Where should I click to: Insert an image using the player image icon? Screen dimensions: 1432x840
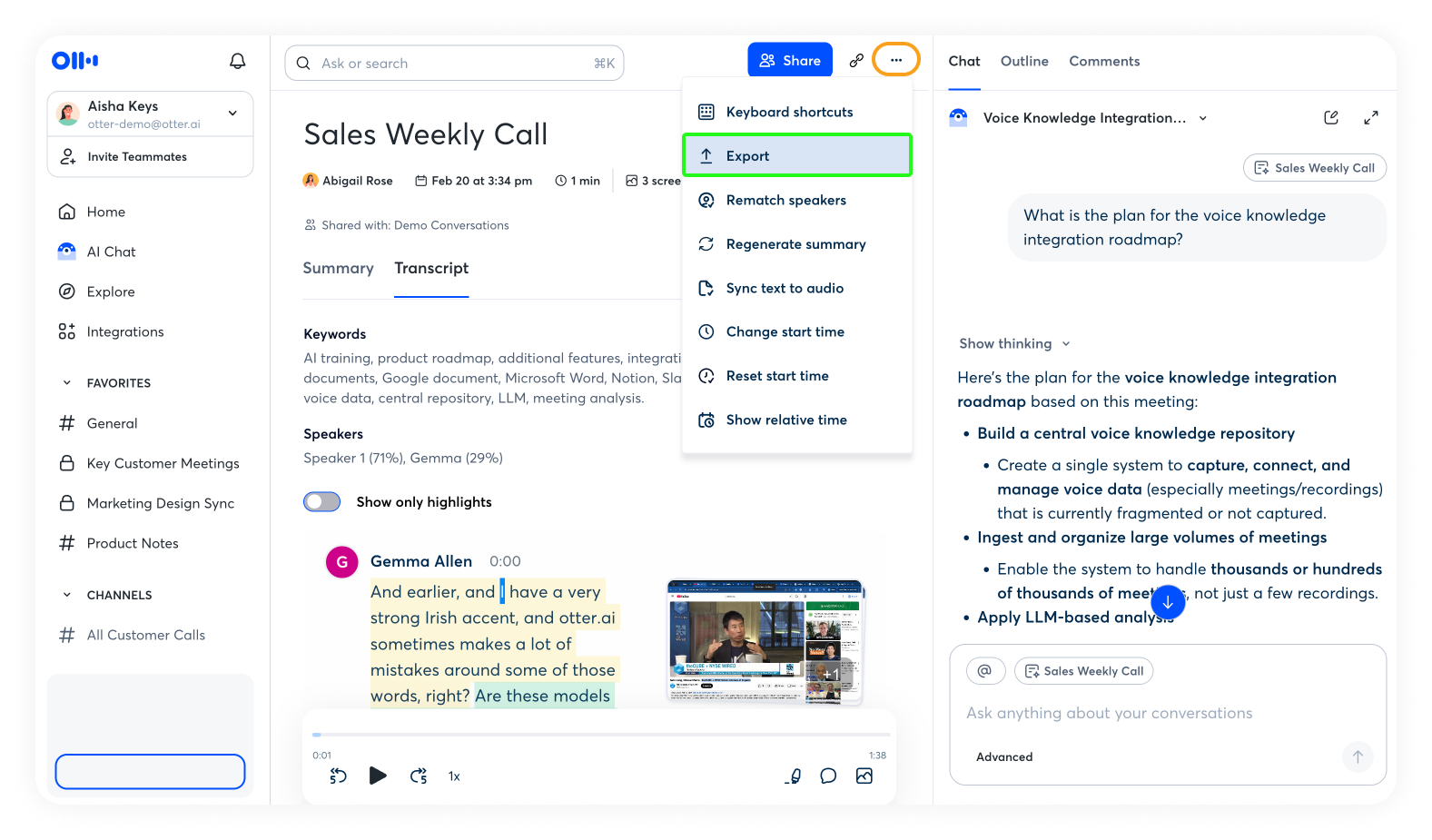864,776
